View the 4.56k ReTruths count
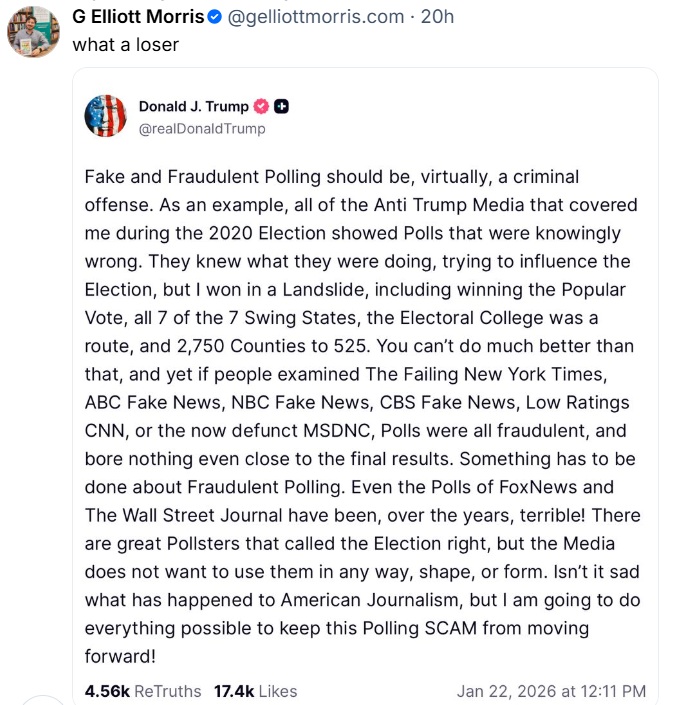Viewport: 697px width, 705px height. point(142,691)
